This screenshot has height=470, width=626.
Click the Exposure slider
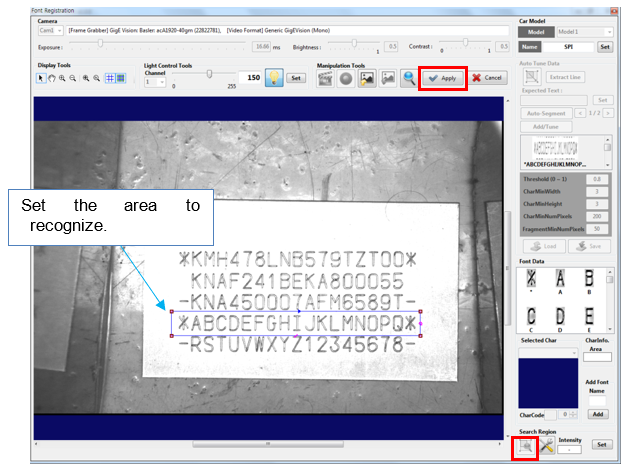[x=160, y=45]
